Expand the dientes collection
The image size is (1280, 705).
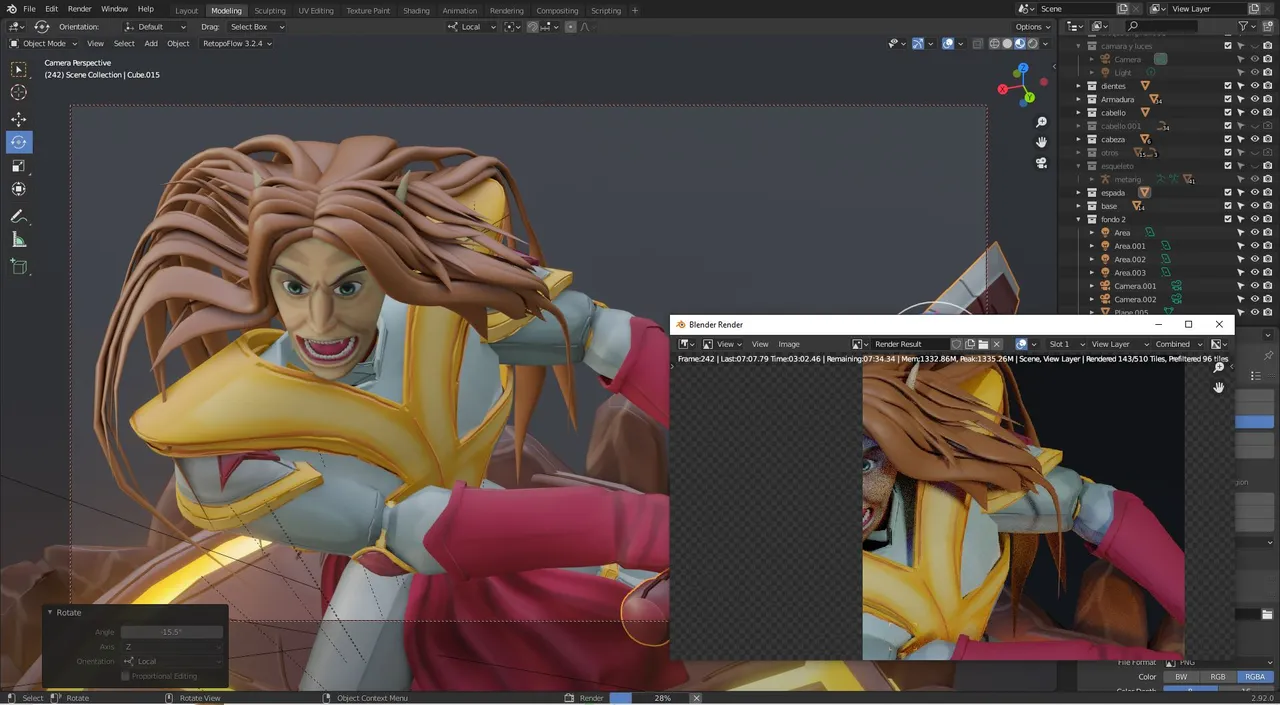coord(1078,86)
